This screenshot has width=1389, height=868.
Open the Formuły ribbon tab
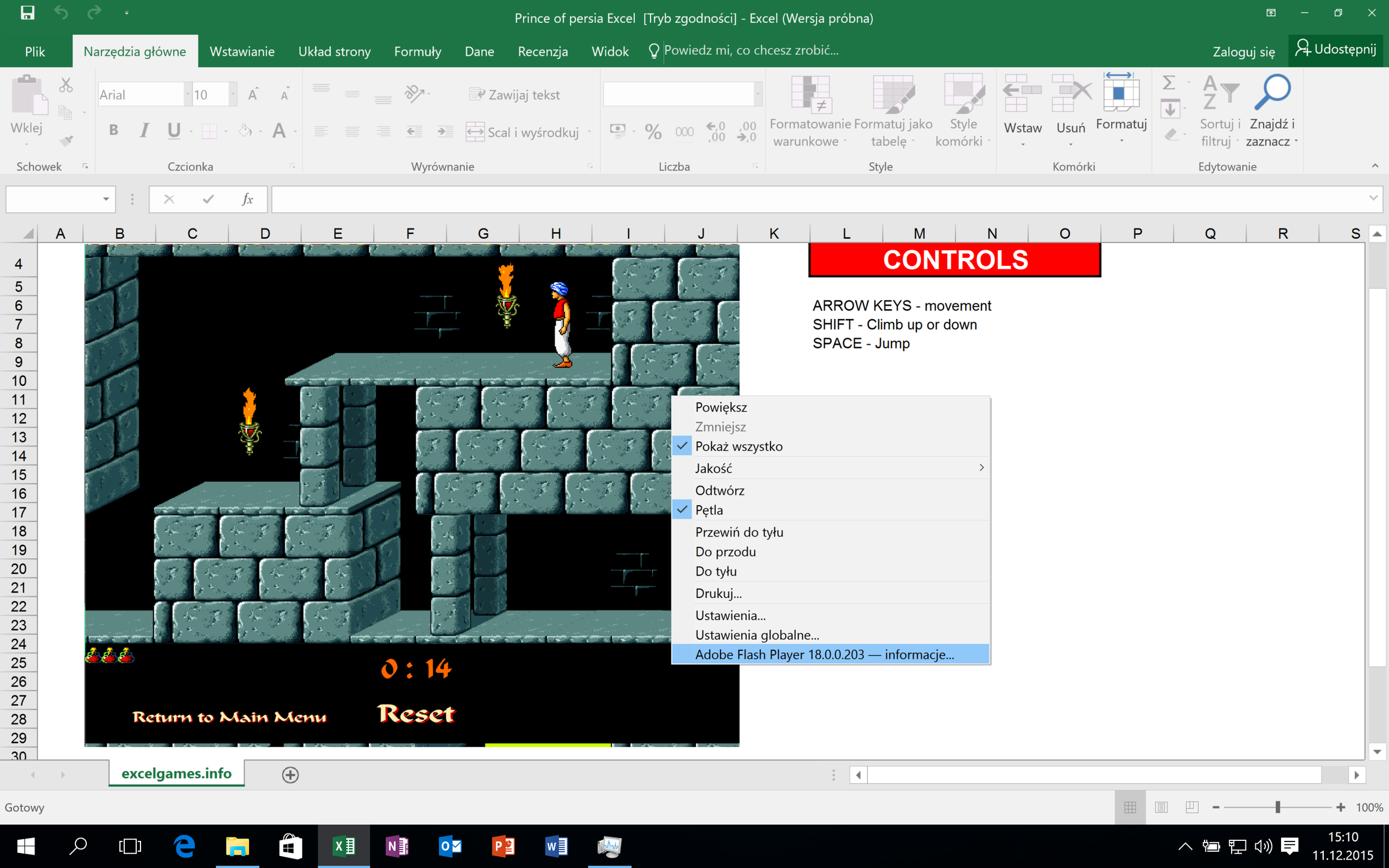417,52
